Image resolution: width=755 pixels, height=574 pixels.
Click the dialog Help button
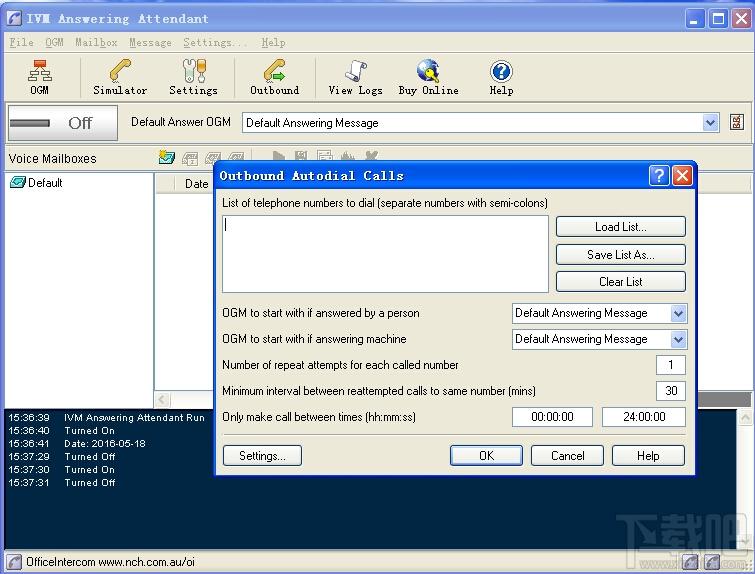tap(648, 456)
